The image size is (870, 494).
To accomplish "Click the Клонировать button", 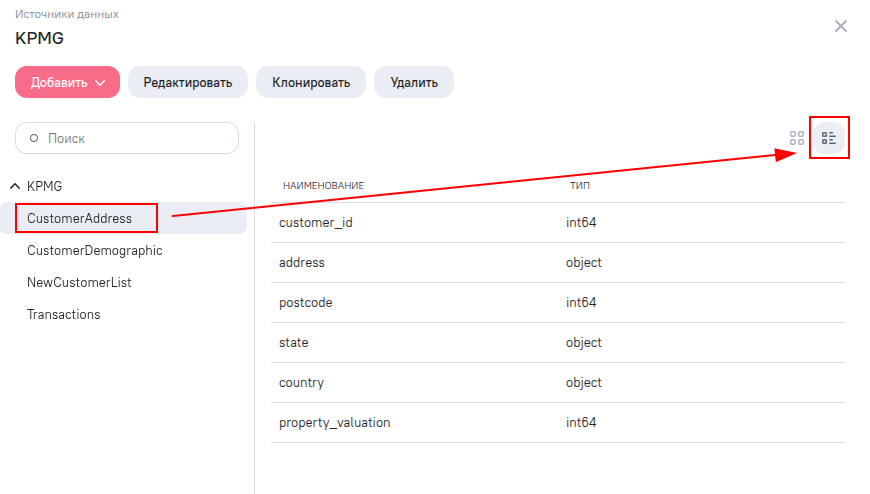I will [x=311, y=82].
